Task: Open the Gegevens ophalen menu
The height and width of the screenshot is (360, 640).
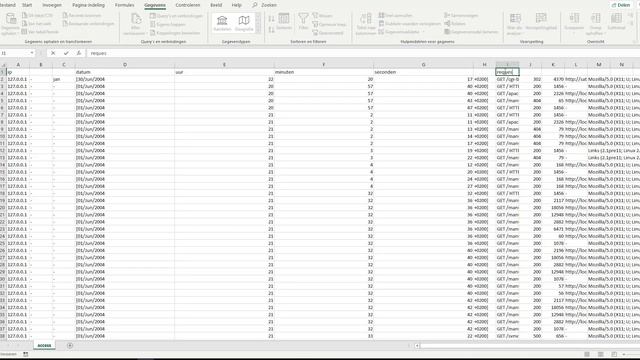Action: (10, 24)
